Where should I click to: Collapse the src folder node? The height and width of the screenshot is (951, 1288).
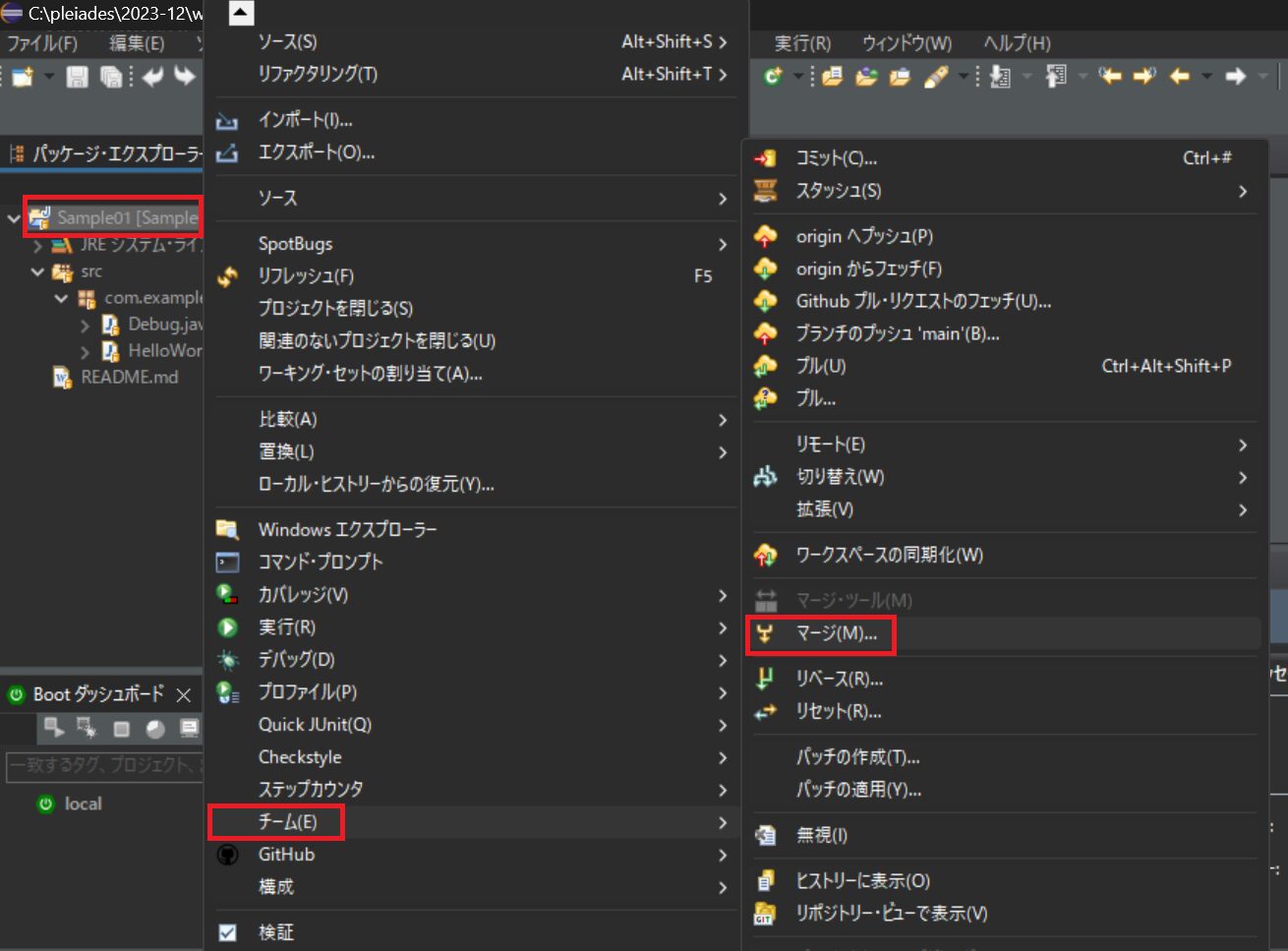pyautogui.click(x=37, y=271)
